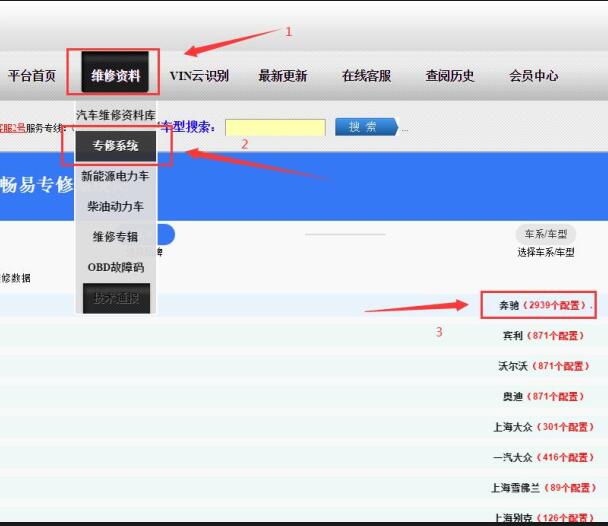This screenshot has width=608, height=526.
Task: Open 宾利 (871个配置) brand link
Action: [543, 335]
